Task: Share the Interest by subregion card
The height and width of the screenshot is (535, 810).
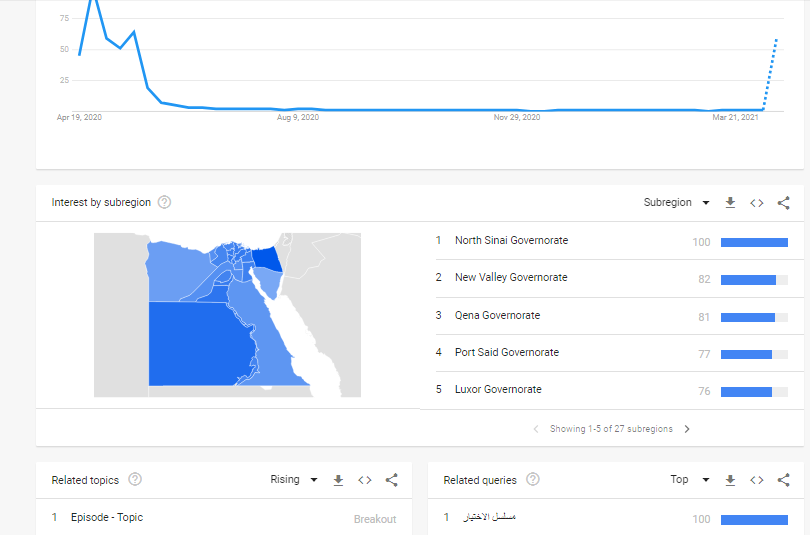Action: 784,203
